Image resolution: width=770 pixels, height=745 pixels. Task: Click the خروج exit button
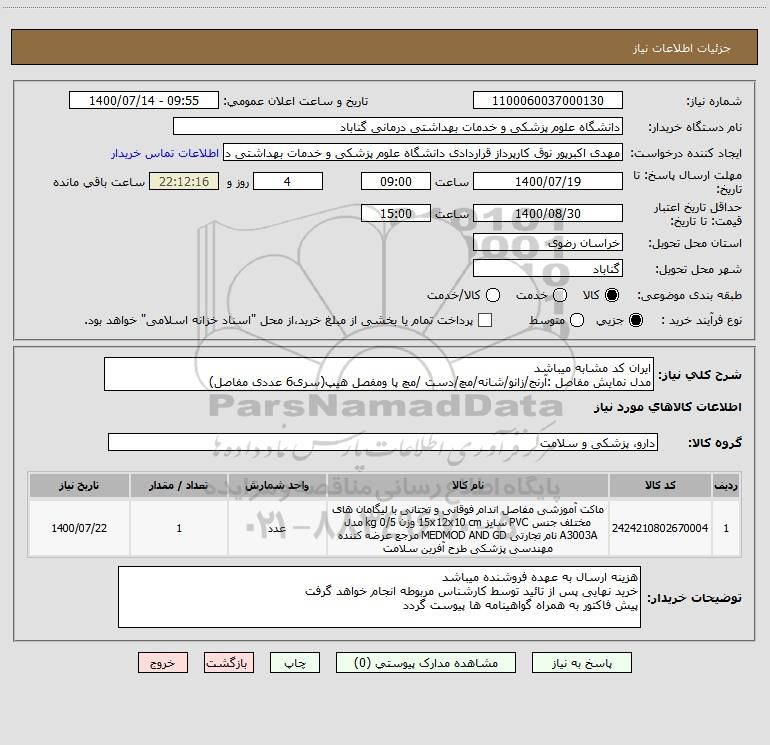coord(163,663)
